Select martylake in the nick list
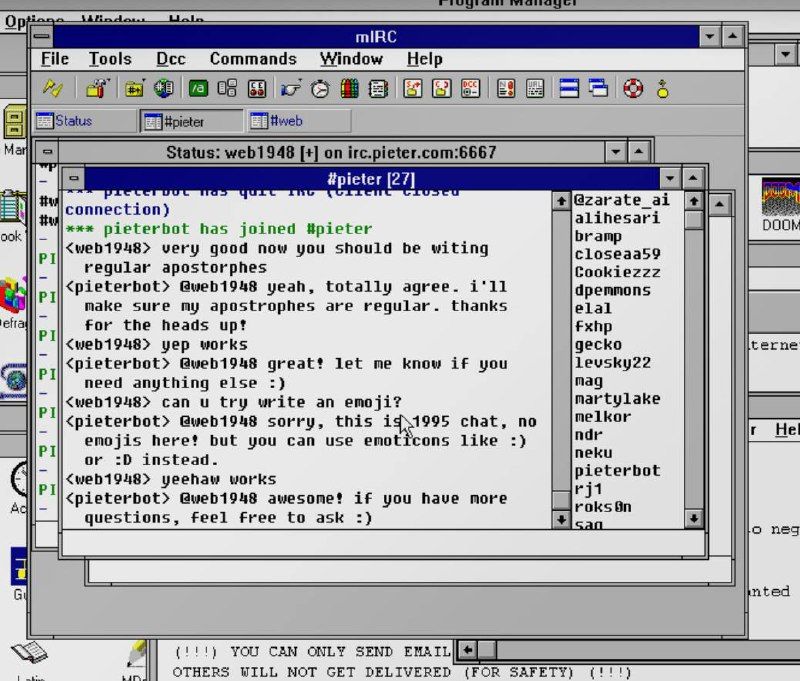800x681 pixels. click(617, 399)
